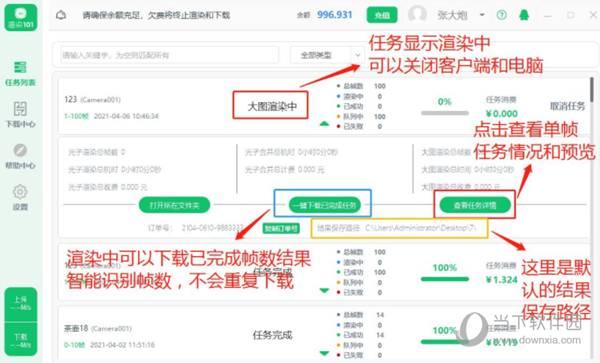600x363 pixels.
Task: Open the 下载中心 sidebar tab
Action: 20,114
